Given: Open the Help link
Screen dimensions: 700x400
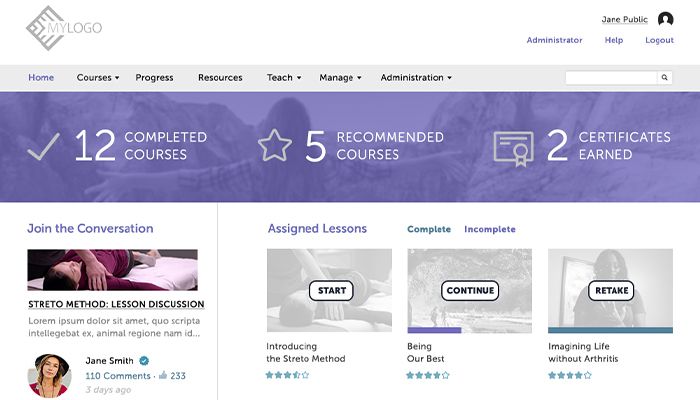Looking at the screenshot, I should pos(614,40).
